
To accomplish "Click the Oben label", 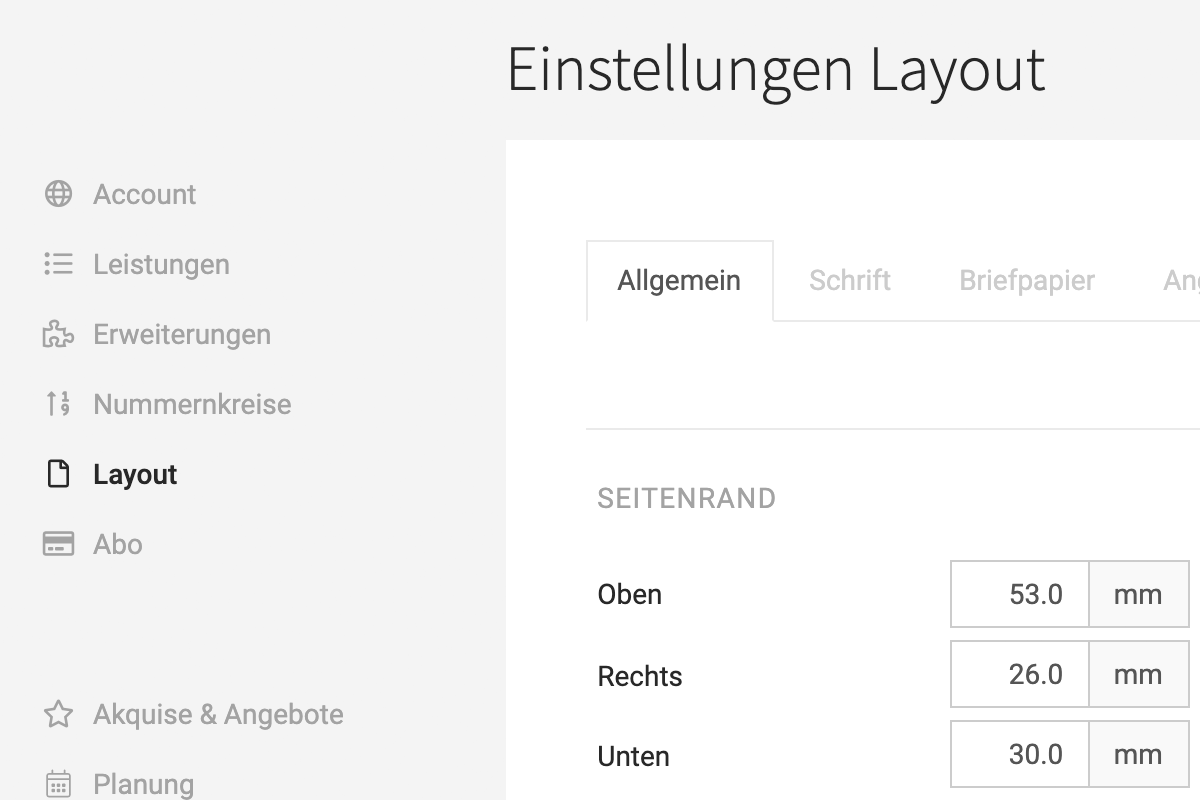I will coord(629,594).
